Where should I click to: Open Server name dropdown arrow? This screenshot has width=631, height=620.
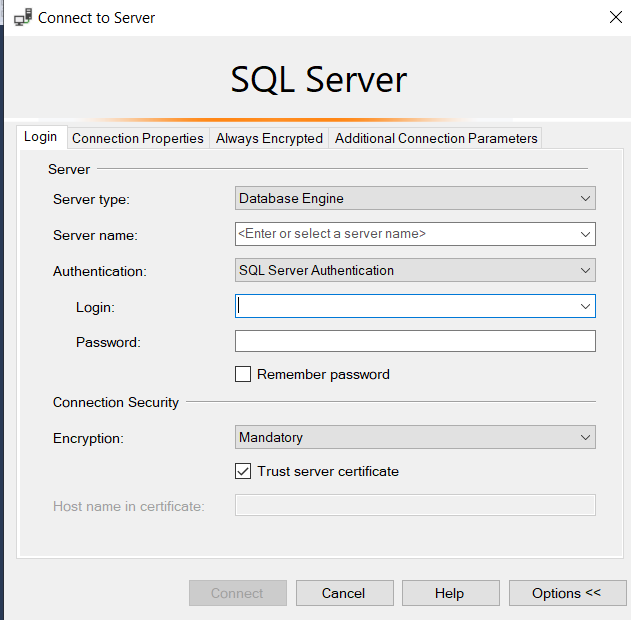pos(586,234)
